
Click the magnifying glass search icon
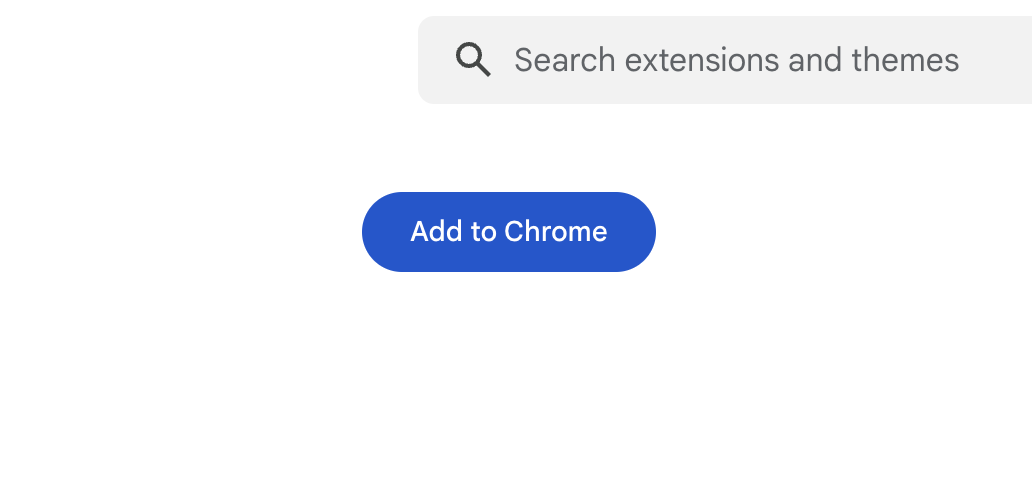click(x=473, y=60)
